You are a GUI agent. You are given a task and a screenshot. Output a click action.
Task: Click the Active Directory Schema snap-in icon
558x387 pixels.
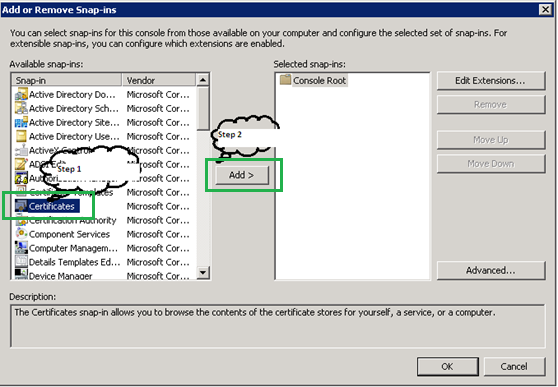pyautogui.click(x=21, y=108)
